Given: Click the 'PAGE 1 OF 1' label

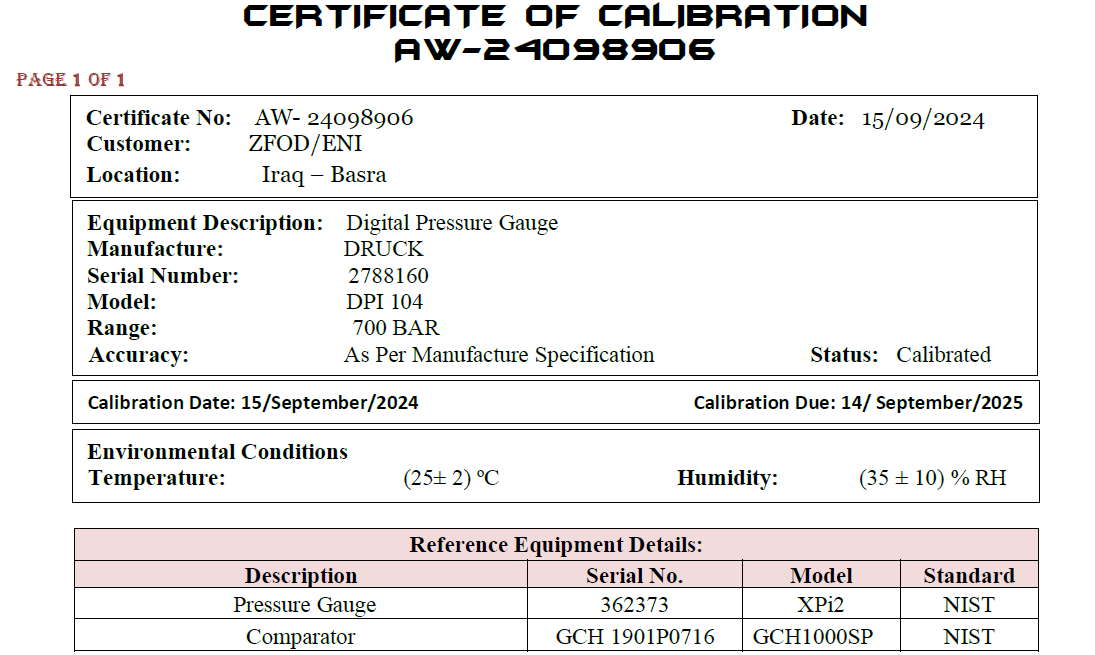Looking at the screenshot, I should click(x=71, y=80).
